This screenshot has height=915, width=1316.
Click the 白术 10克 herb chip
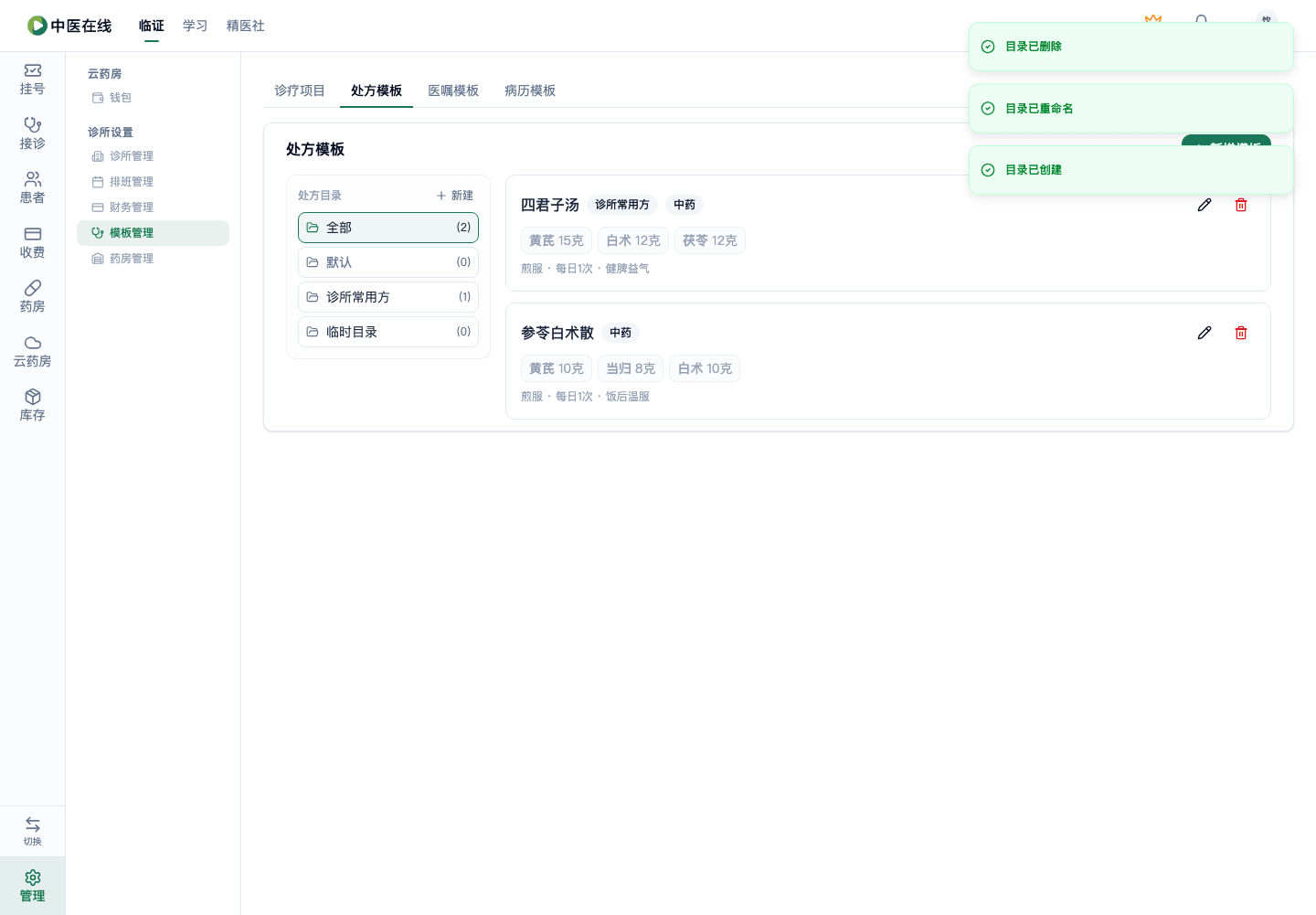tap(705, 368)
